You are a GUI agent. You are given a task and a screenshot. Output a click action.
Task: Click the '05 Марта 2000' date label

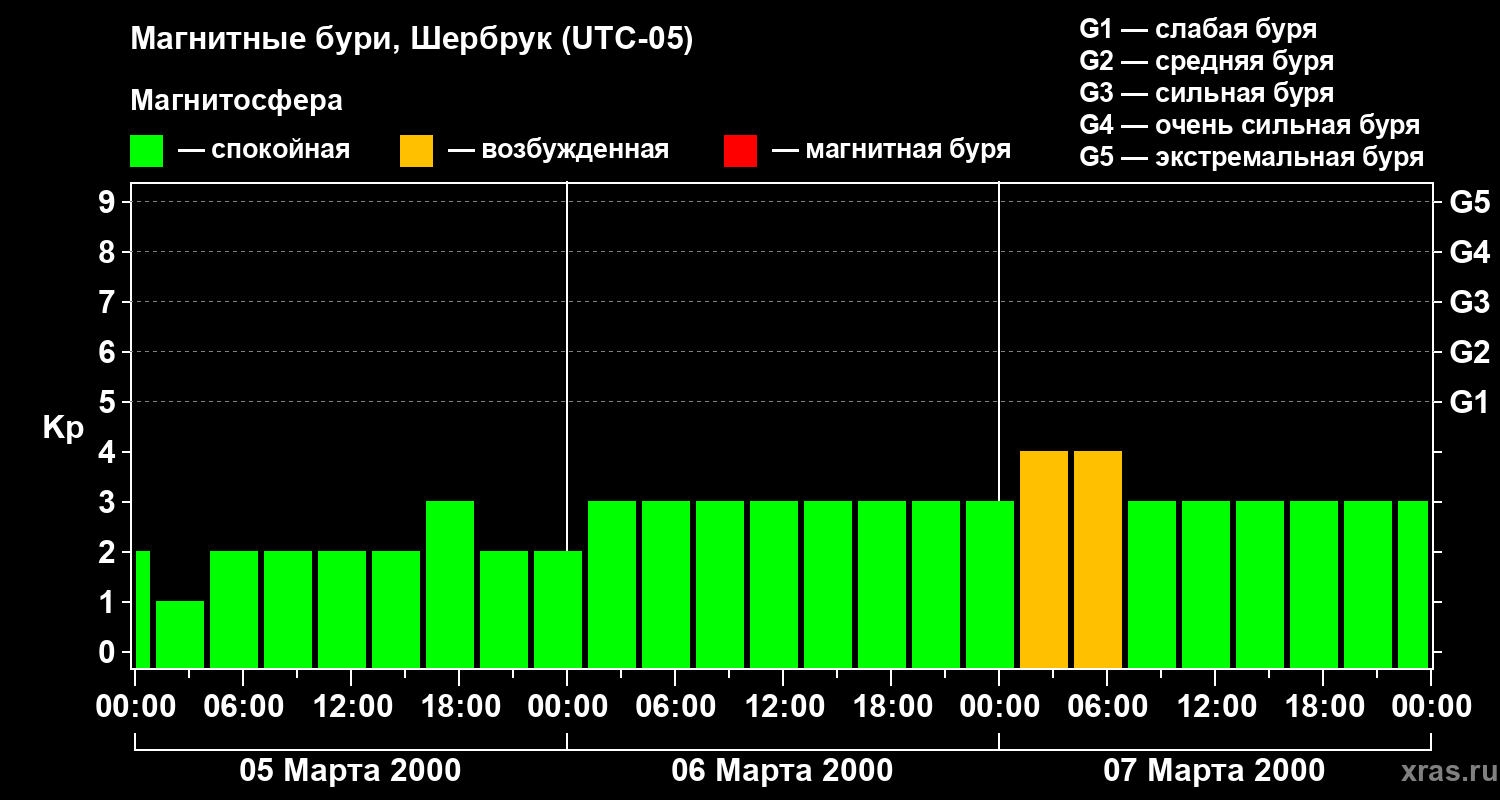coord(350,771)
